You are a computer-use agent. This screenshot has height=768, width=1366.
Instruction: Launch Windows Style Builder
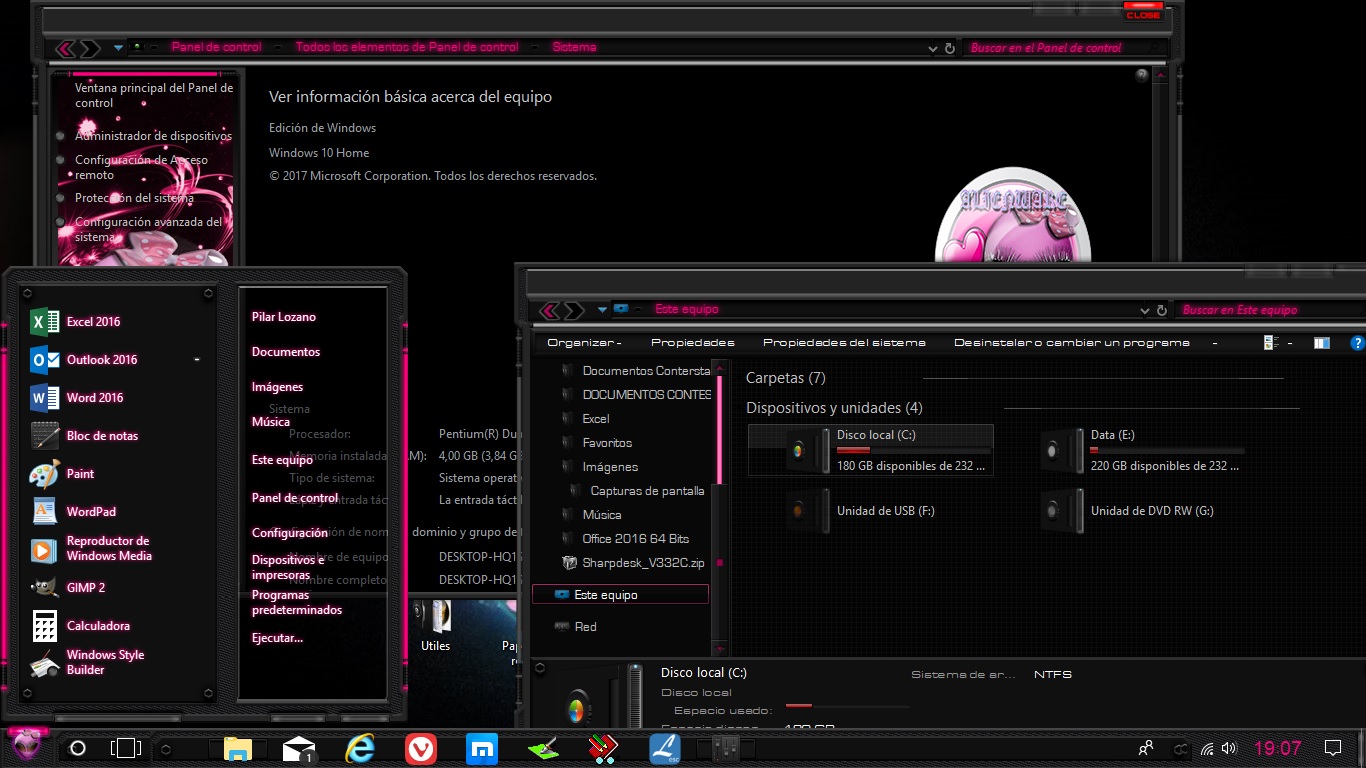[88, 663]
